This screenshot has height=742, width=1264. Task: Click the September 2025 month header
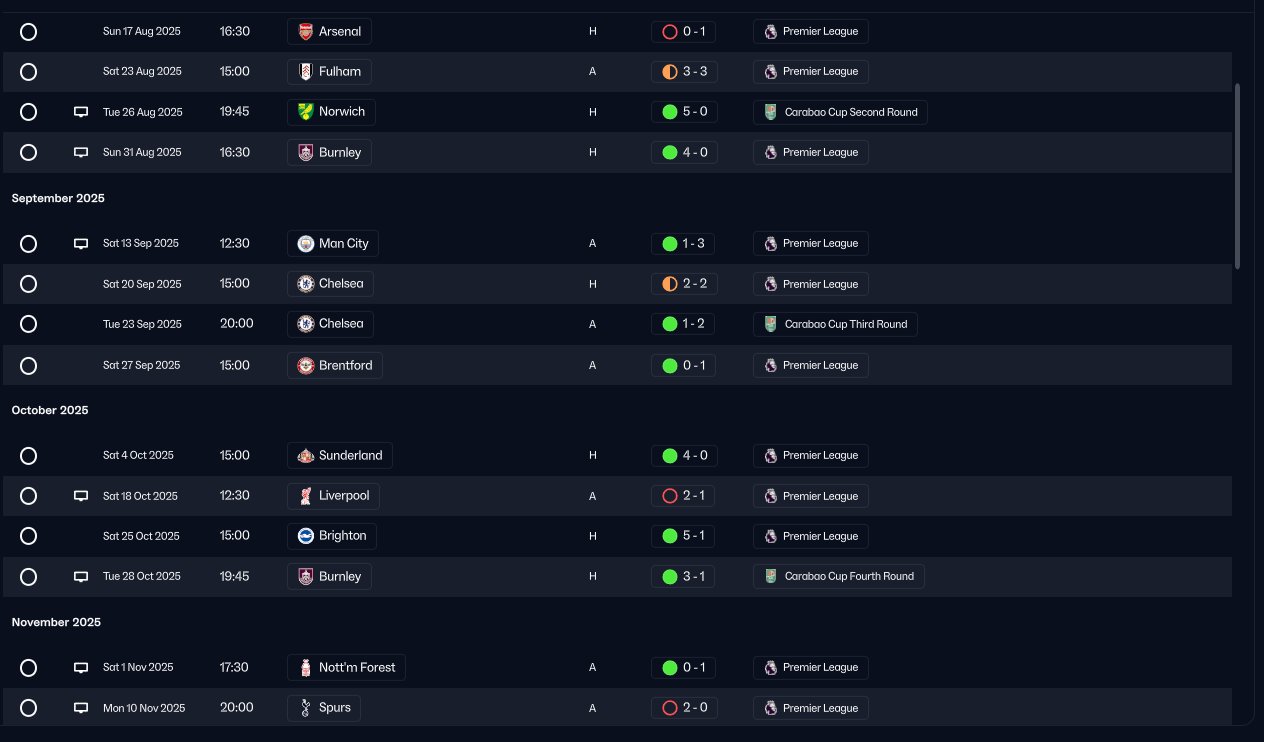[x=58, y=198]
